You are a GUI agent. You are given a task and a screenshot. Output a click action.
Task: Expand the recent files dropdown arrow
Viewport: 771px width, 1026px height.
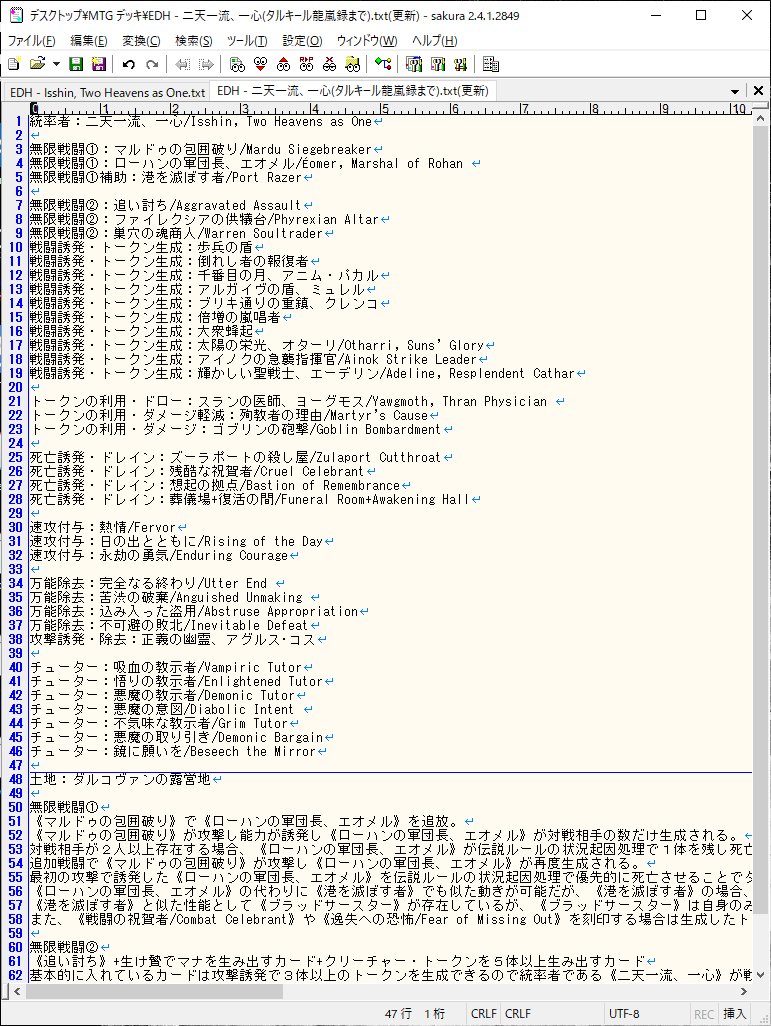coord(56,64)
